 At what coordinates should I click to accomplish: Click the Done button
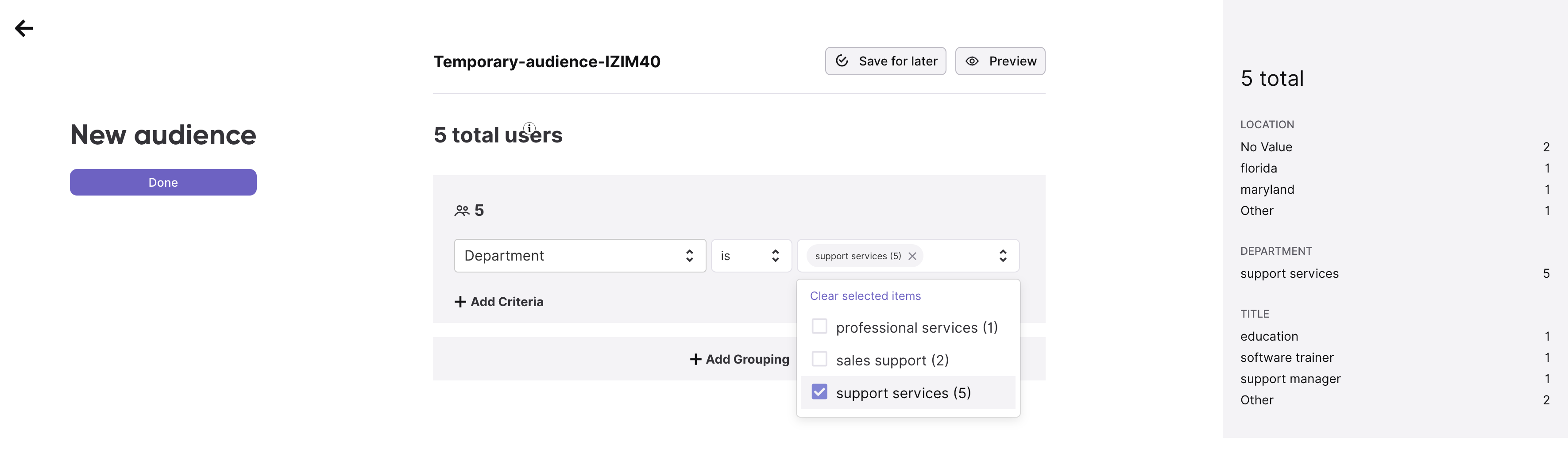pos(163,182)
